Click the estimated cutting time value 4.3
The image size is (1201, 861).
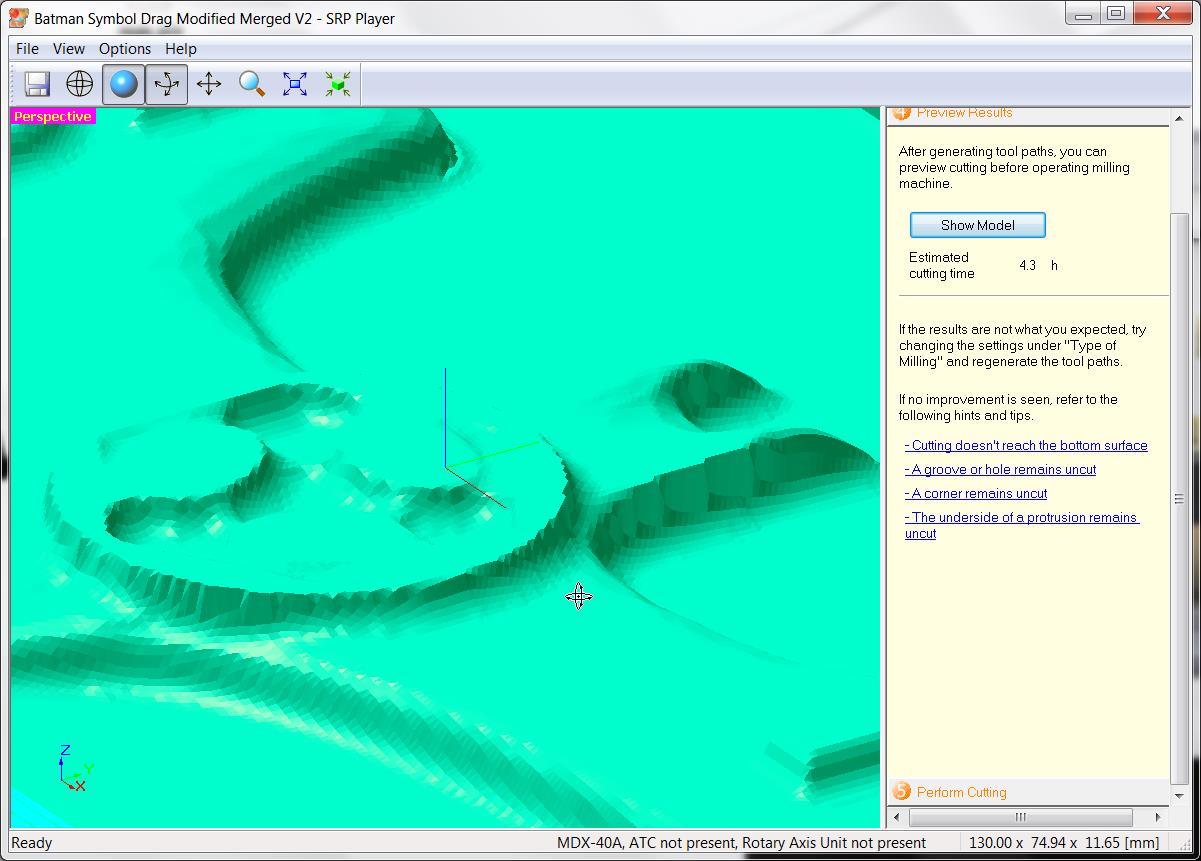pos(1027,266)
